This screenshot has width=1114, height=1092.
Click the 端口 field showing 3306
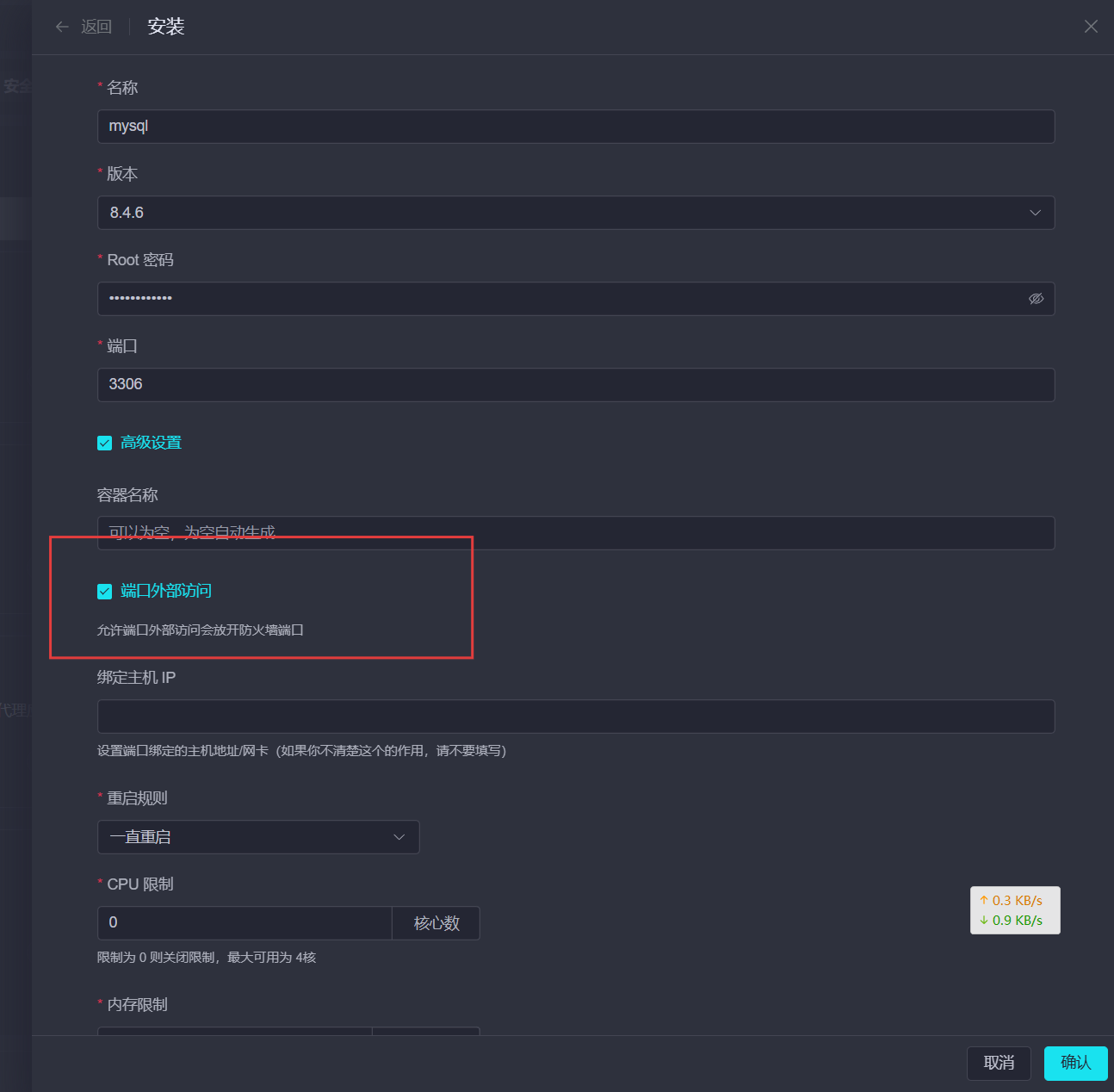point(575,385)
